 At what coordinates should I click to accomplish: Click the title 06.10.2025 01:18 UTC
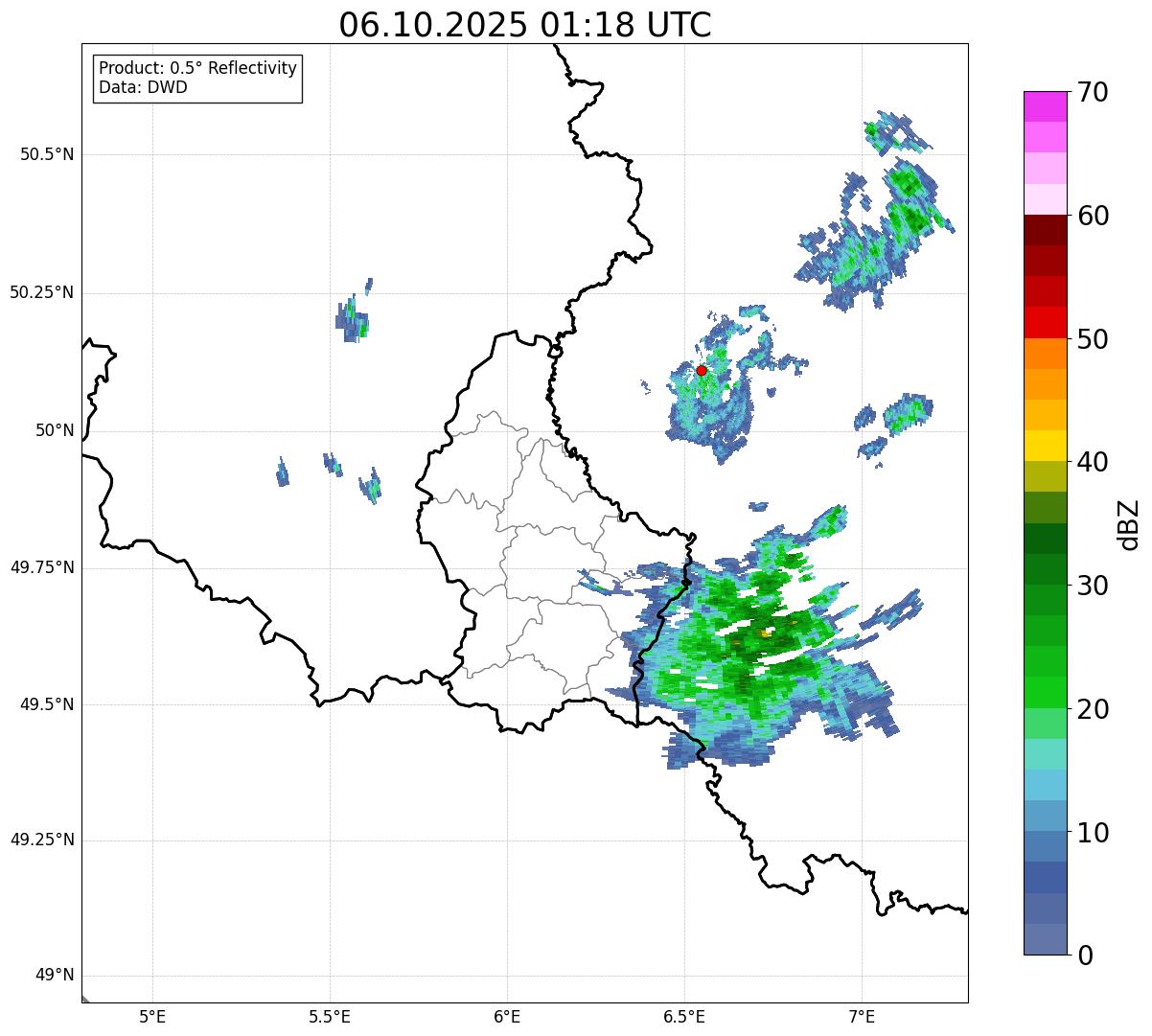click(x=525, y=24)
